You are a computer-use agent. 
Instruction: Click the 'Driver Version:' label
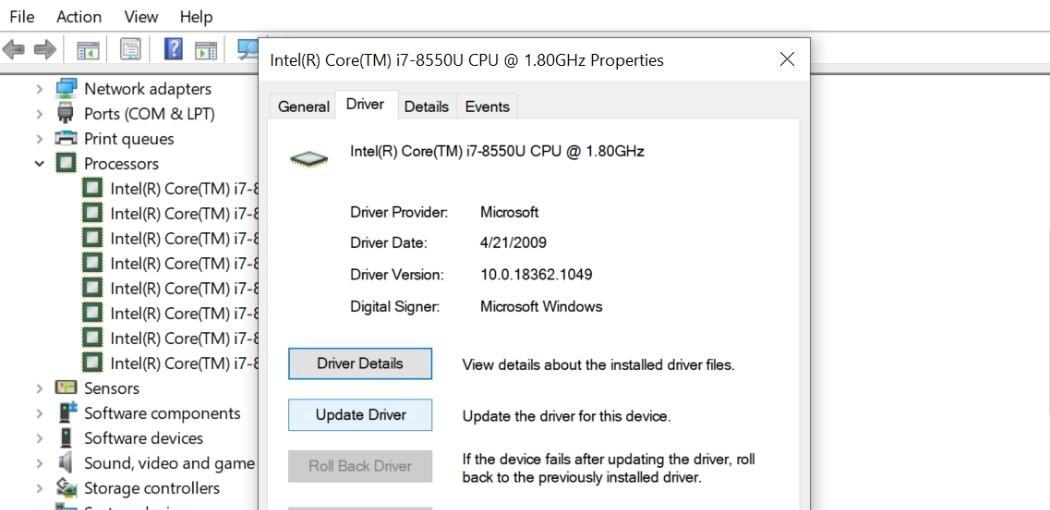pos(396,274)
